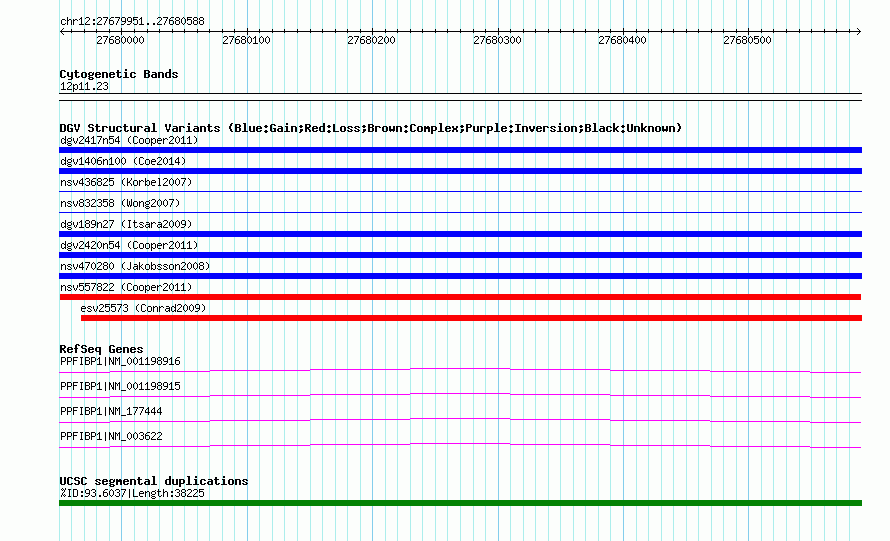Click the PPFIBP1|NM_003622 transcript label
This screenshot has width=890, height=541.
click(111, 437)
